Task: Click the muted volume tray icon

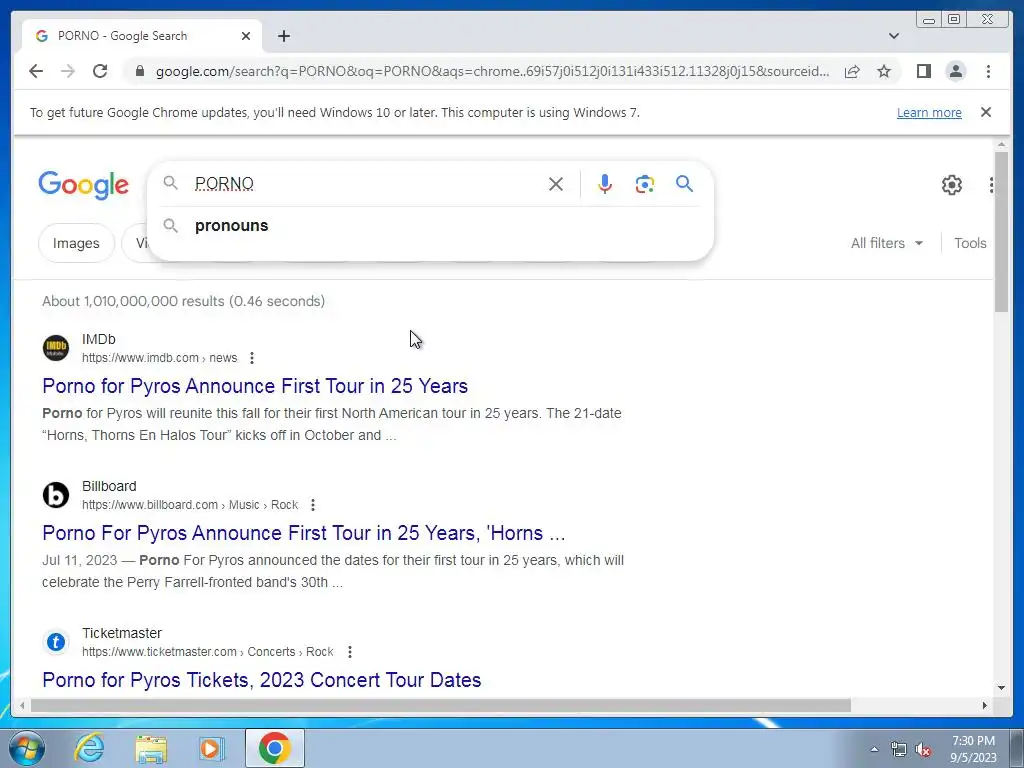Action: (x=923, y=750)
